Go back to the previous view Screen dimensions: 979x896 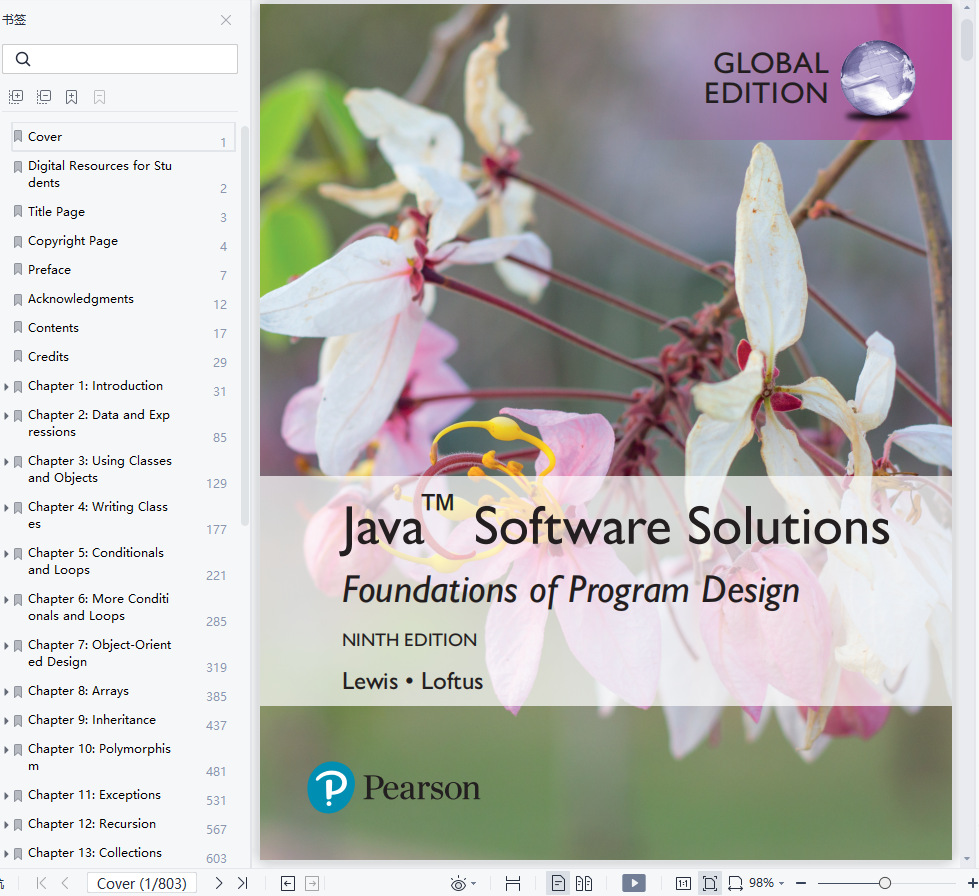(x=288, y=884)
